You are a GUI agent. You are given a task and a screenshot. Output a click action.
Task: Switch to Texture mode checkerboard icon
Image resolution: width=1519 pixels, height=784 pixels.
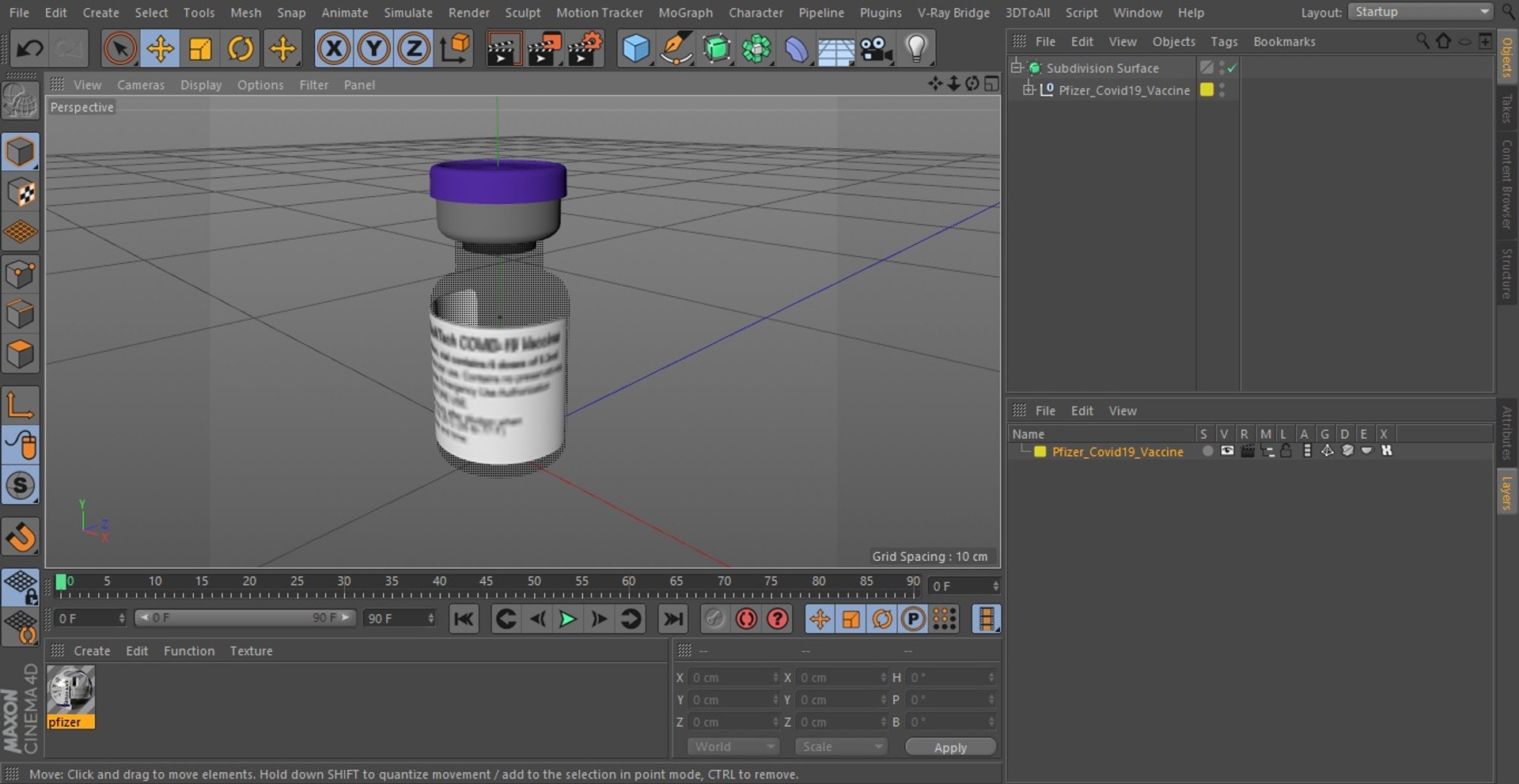[x=20, y=192]
